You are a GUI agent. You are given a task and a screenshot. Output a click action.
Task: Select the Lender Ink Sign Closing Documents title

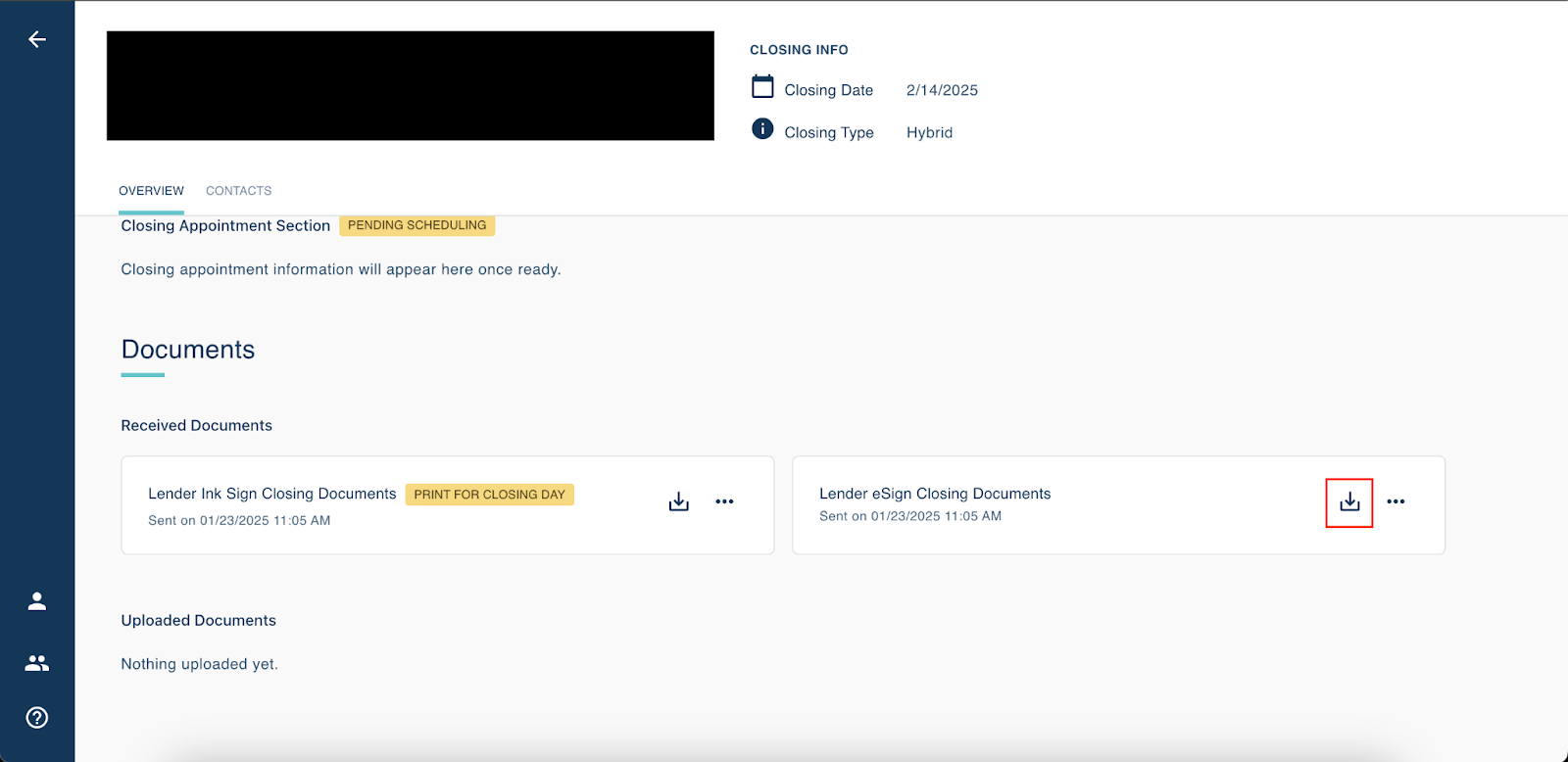[x=272, y=494]
